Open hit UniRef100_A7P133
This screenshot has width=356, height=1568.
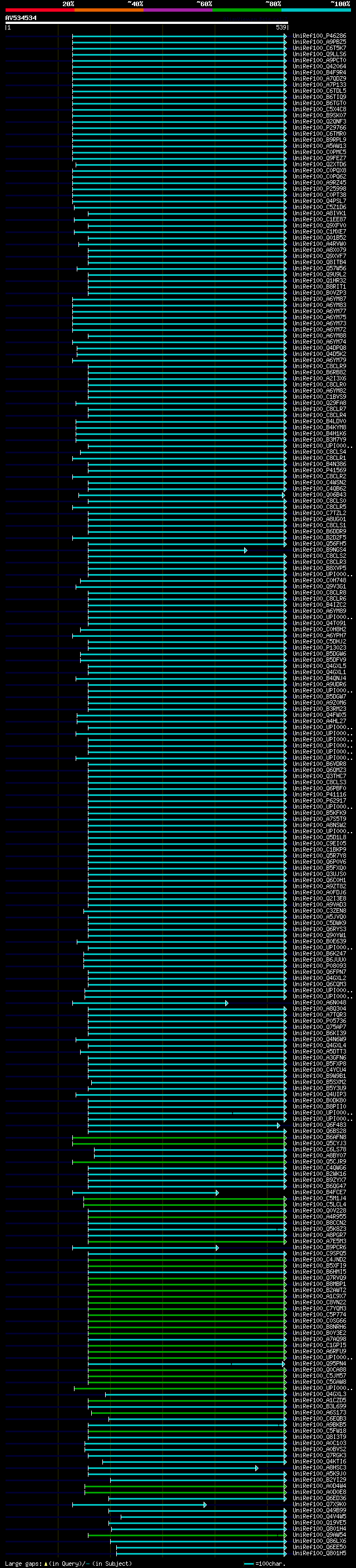(319, 85)
